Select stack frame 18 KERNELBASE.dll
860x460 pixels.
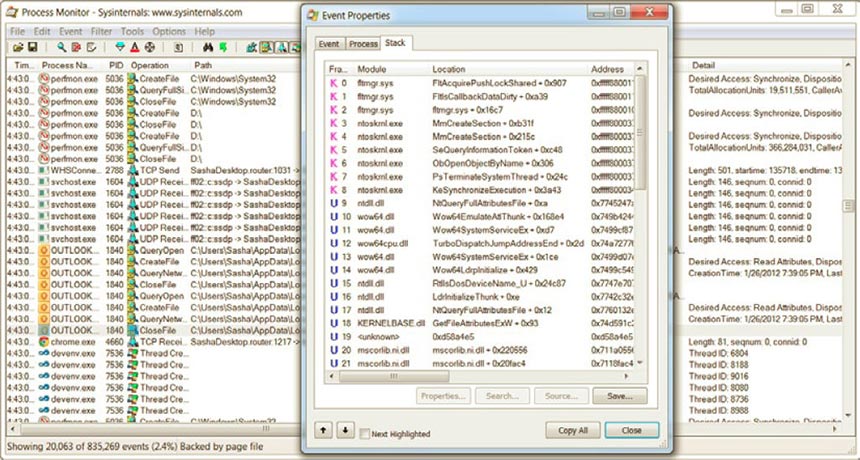480,323
